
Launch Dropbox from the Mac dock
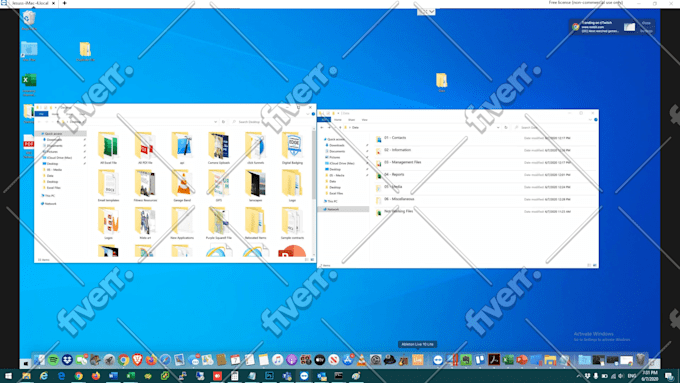(x=67, y=360)
